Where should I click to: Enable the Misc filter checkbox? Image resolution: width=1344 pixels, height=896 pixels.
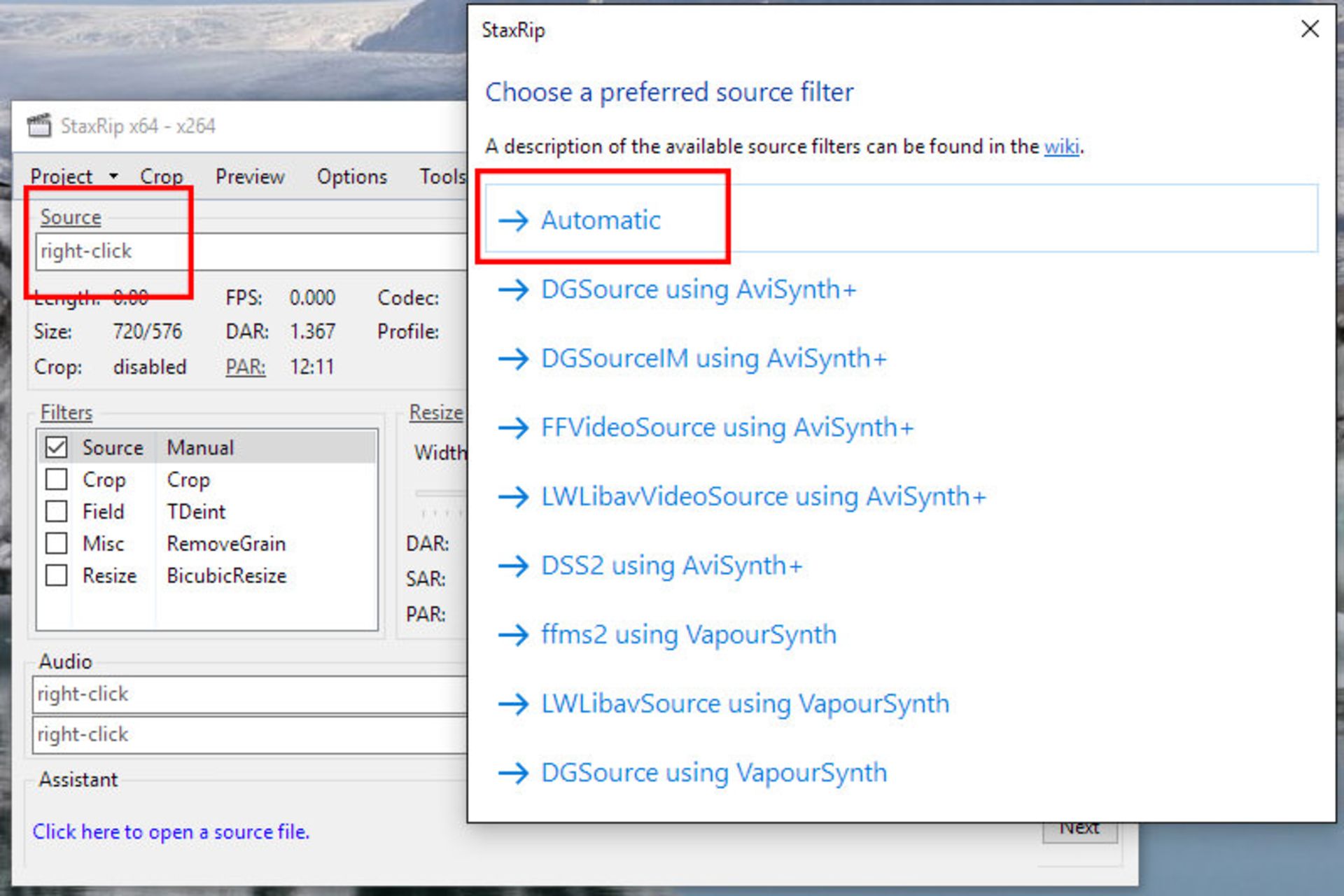[x=56, y=543]
